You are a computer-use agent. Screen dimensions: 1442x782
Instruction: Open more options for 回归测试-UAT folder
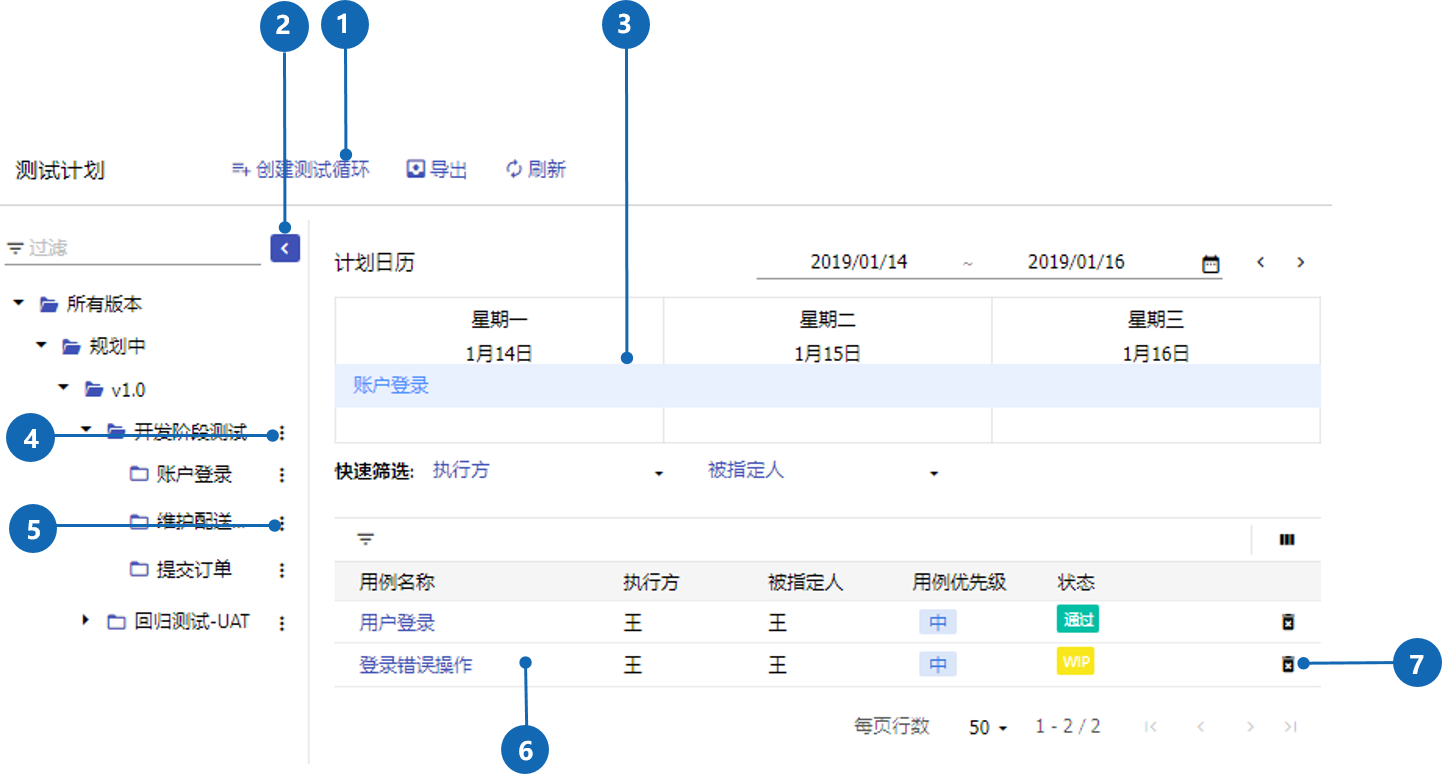(282, 623)
